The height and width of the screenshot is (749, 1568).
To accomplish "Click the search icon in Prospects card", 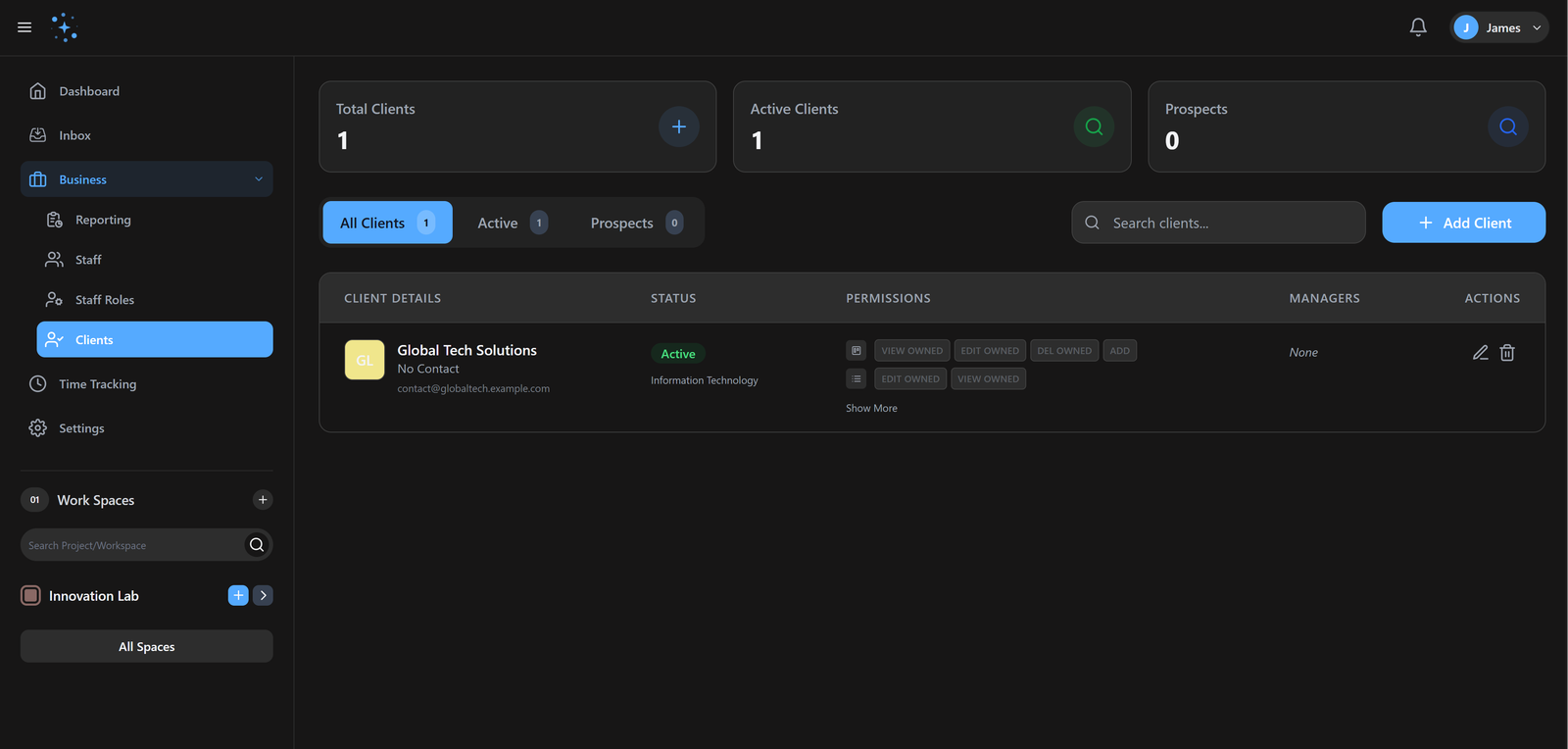I will pos(1507,126).
